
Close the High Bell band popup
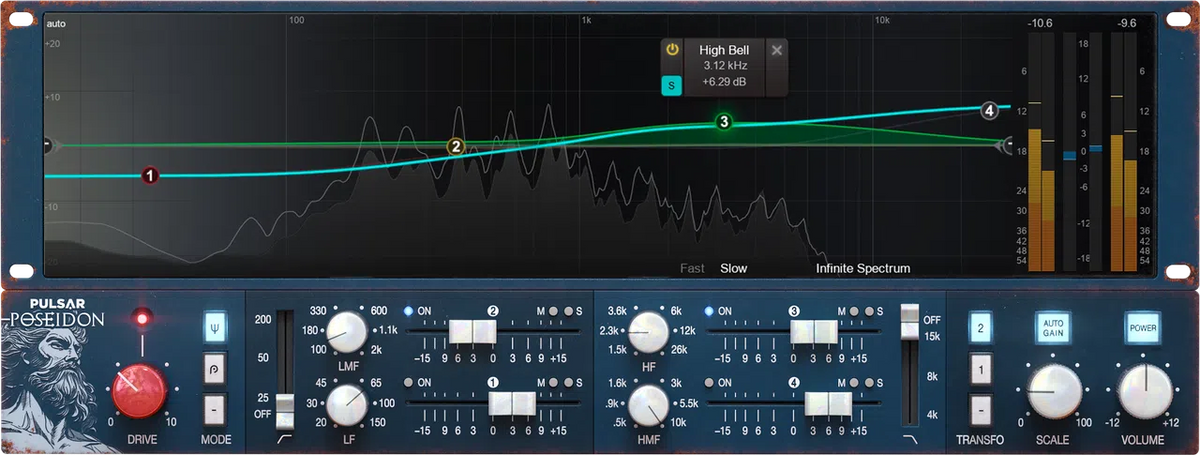[x=777, y=50]
